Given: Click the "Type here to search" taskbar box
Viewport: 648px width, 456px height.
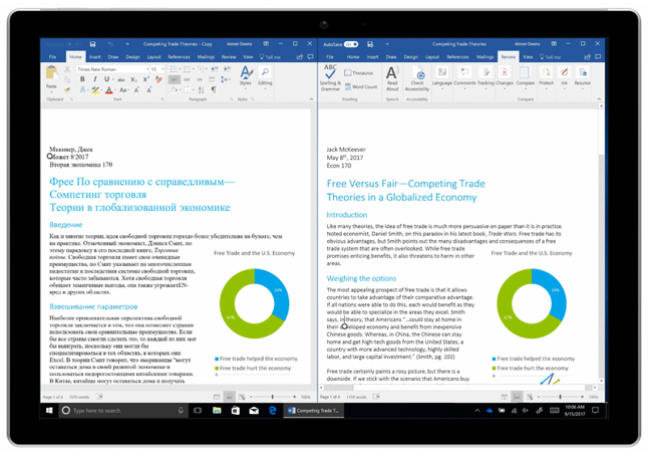Looking at the screenshot, I should click(x=122, y=411).
